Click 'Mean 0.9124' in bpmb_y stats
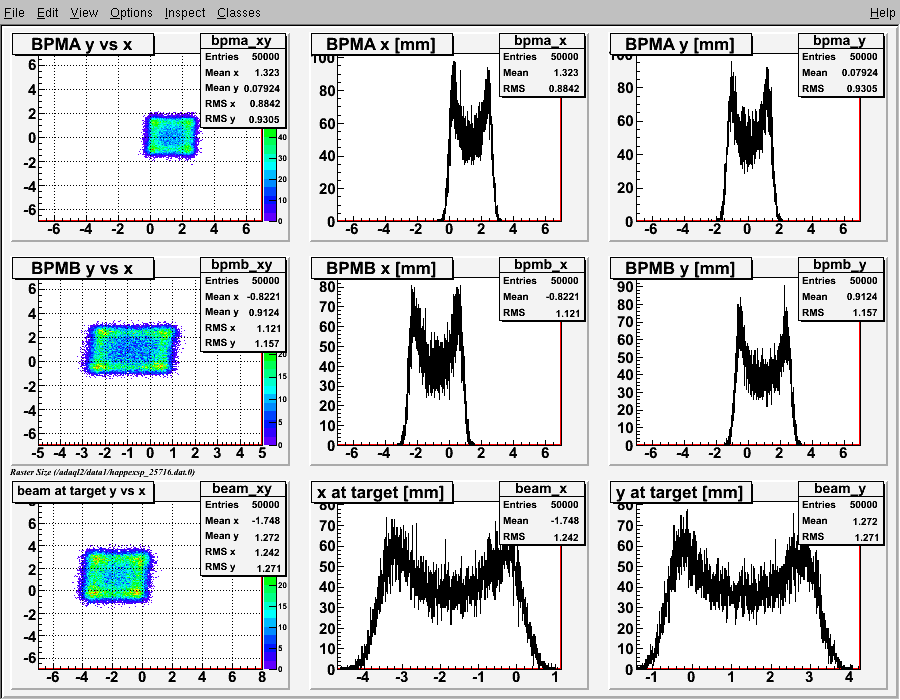Image resolution: width=900 pixels, height=700 pixels. (x=840, y=296)
